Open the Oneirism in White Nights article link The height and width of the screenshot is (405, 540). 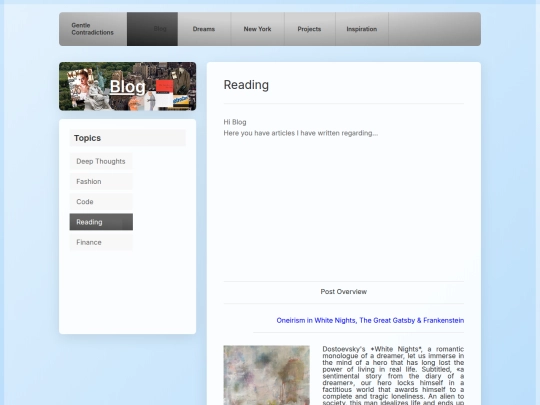click(x=370, y=320)
